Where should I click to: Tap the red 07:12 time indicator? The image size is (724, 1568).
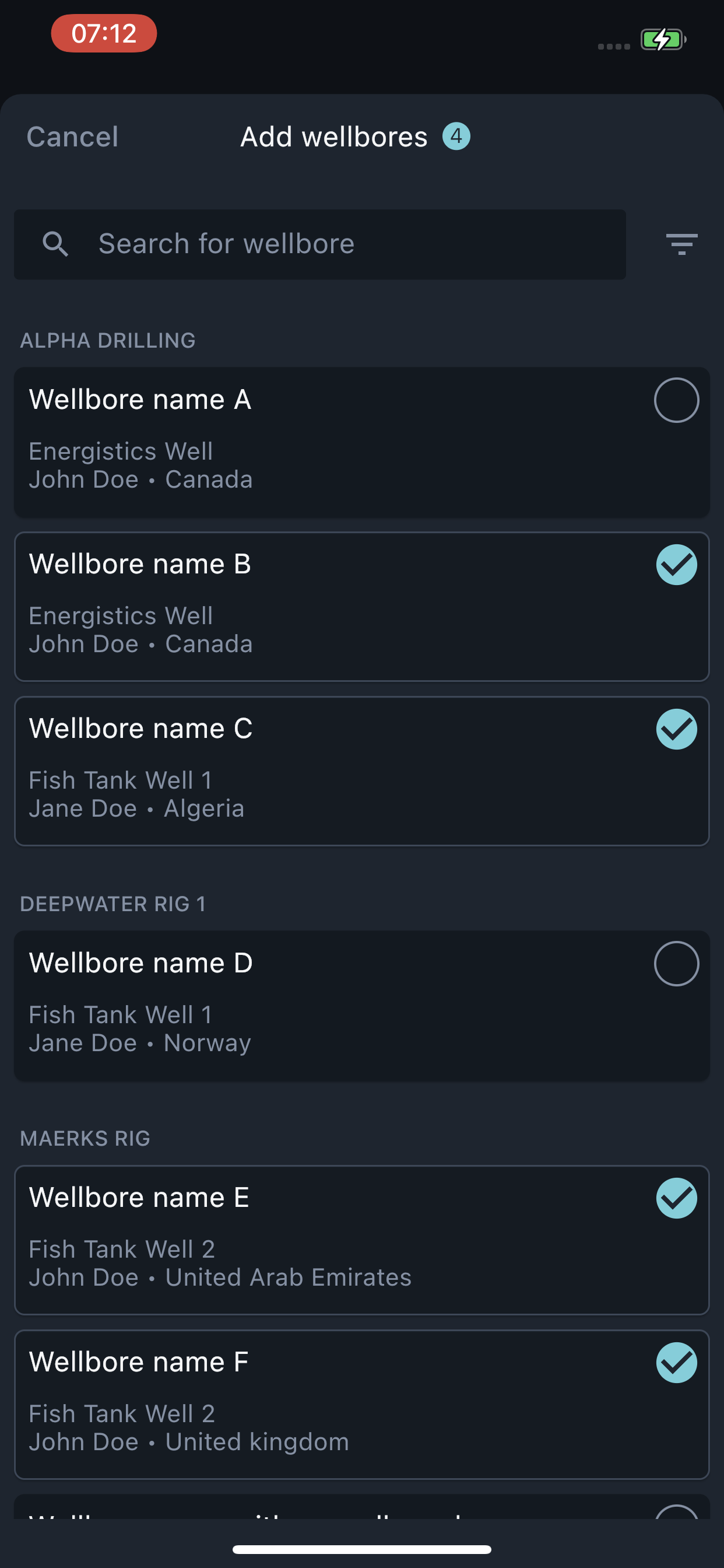click(x=104, y=33)
